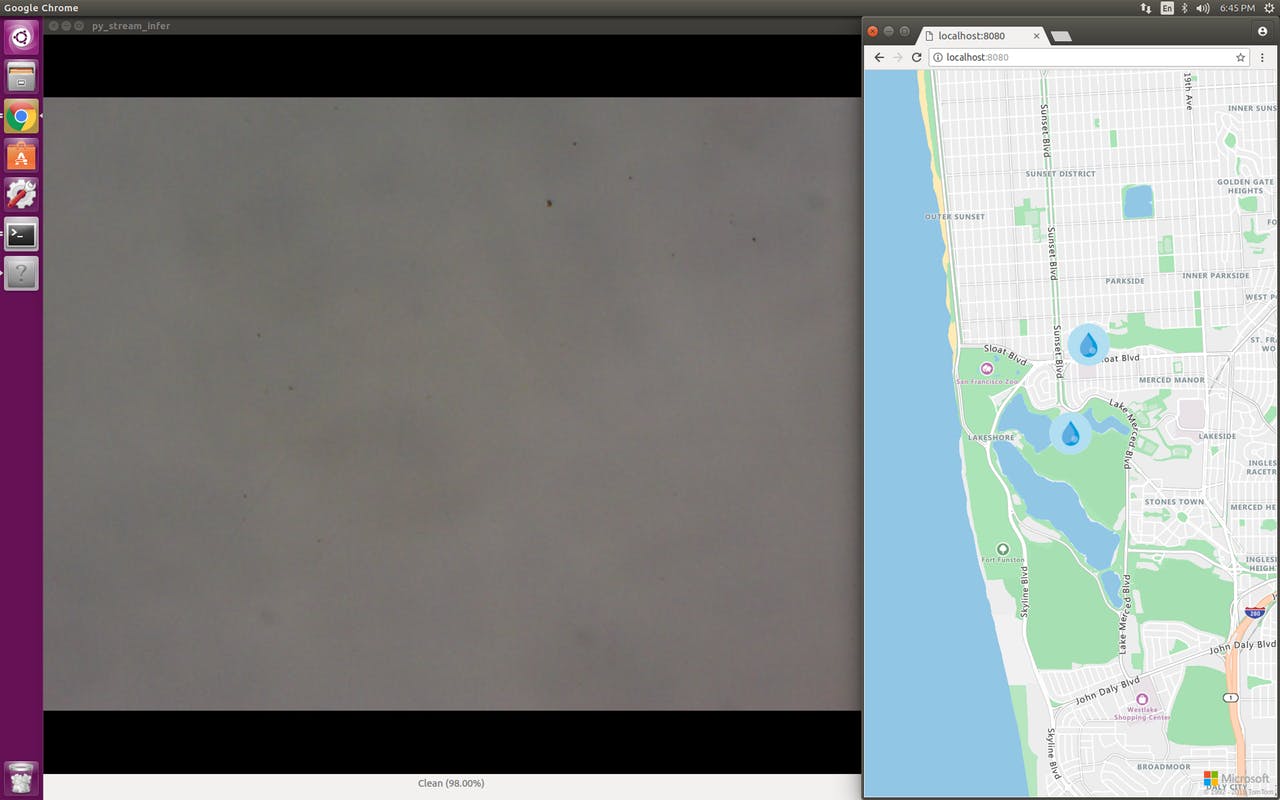The image size is (1280, 800).
Task: View site information icon in address bar
Action: coord(938,57)
